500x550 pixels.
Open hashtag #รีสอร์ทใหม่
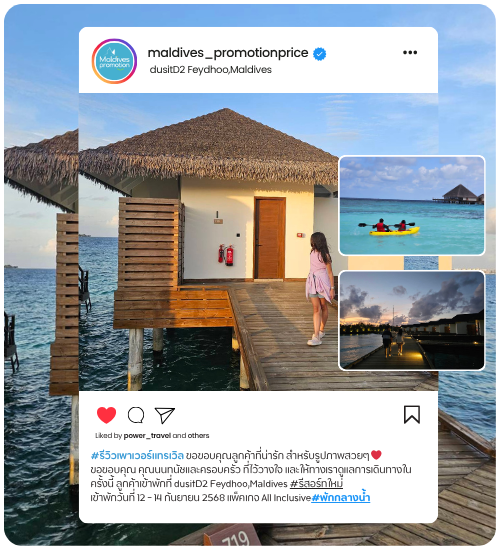click(316, 484)
